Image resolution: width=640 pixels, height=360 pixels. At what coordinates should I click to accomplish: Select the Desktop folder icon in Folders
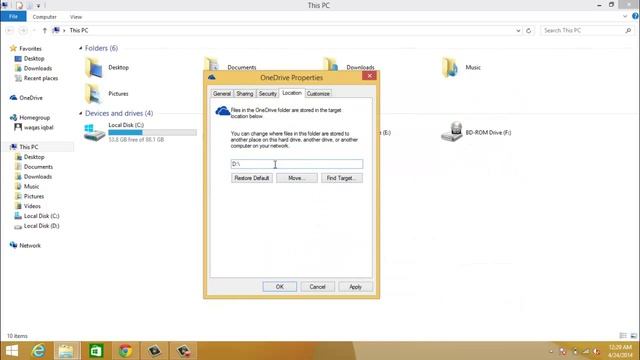click(x=94, y=67)
